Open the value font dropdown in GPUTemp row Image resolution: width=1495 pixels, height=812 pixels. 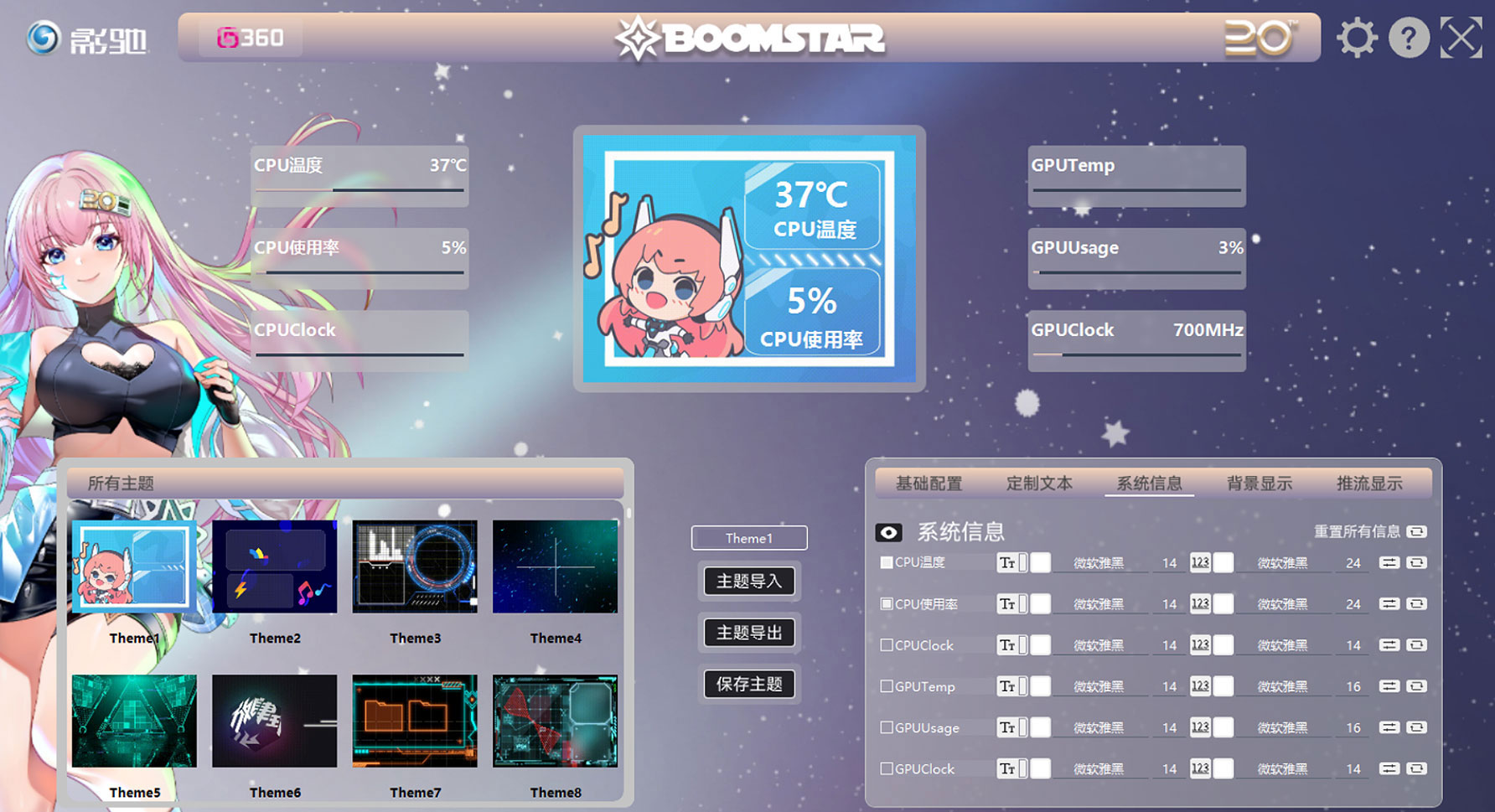pyautogui.click(x=1282, y=686)
